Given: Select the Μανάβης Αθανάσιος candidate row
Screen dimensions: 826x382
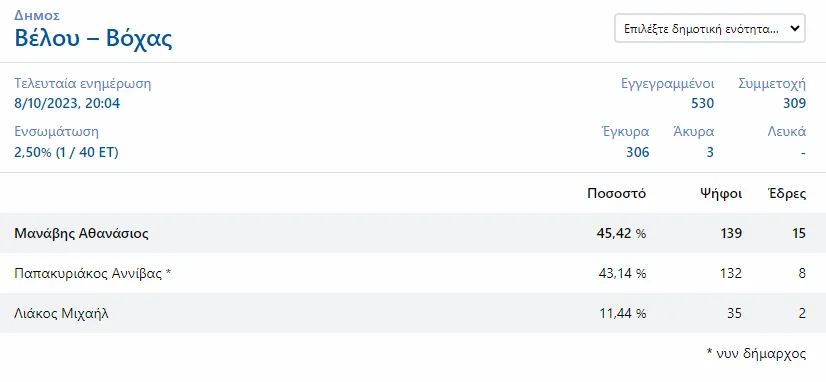Looking at the screenshot, I should pos(413,233).
